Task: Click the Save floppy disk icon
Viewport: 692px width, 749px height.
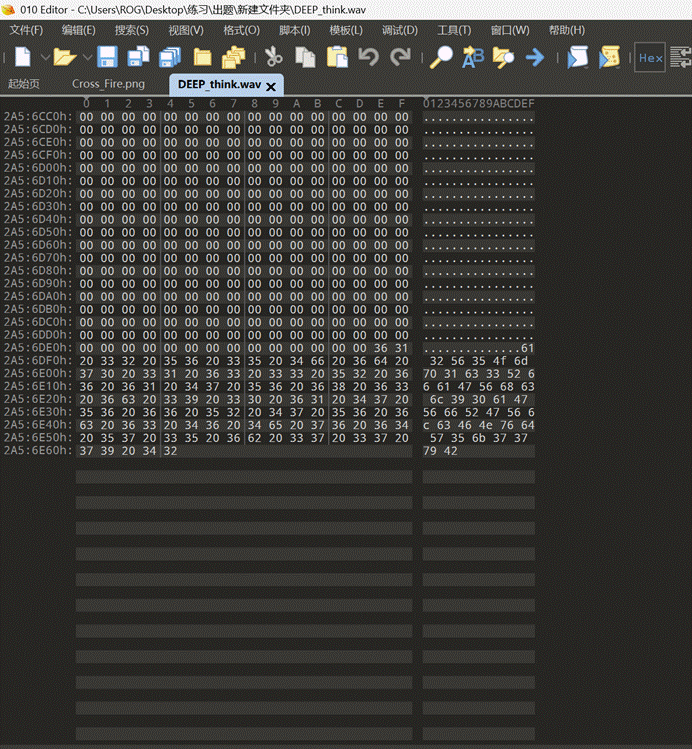Action: (x=107, y=57)
